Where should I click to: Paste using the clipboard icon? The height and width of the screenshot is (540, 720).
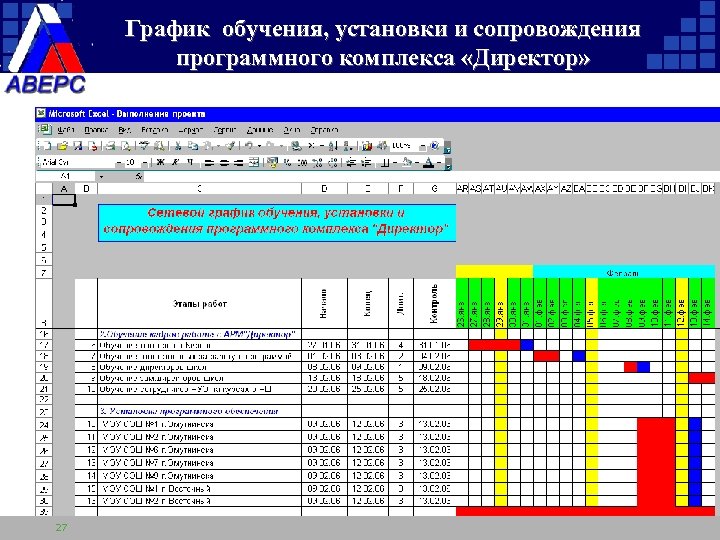point(207,146)
